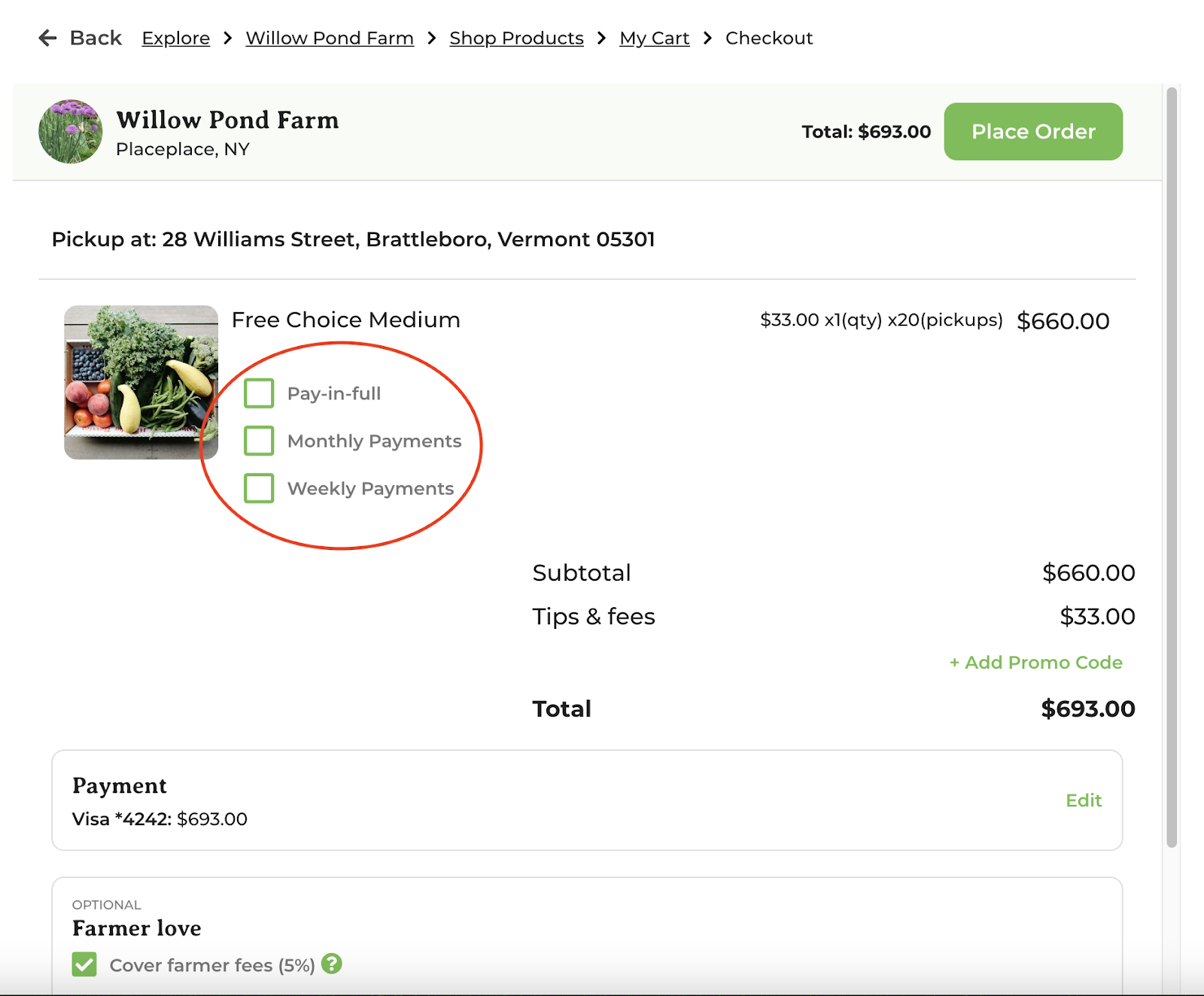
Task: Click the back arrow icon
Action: (x=47, y=38)
